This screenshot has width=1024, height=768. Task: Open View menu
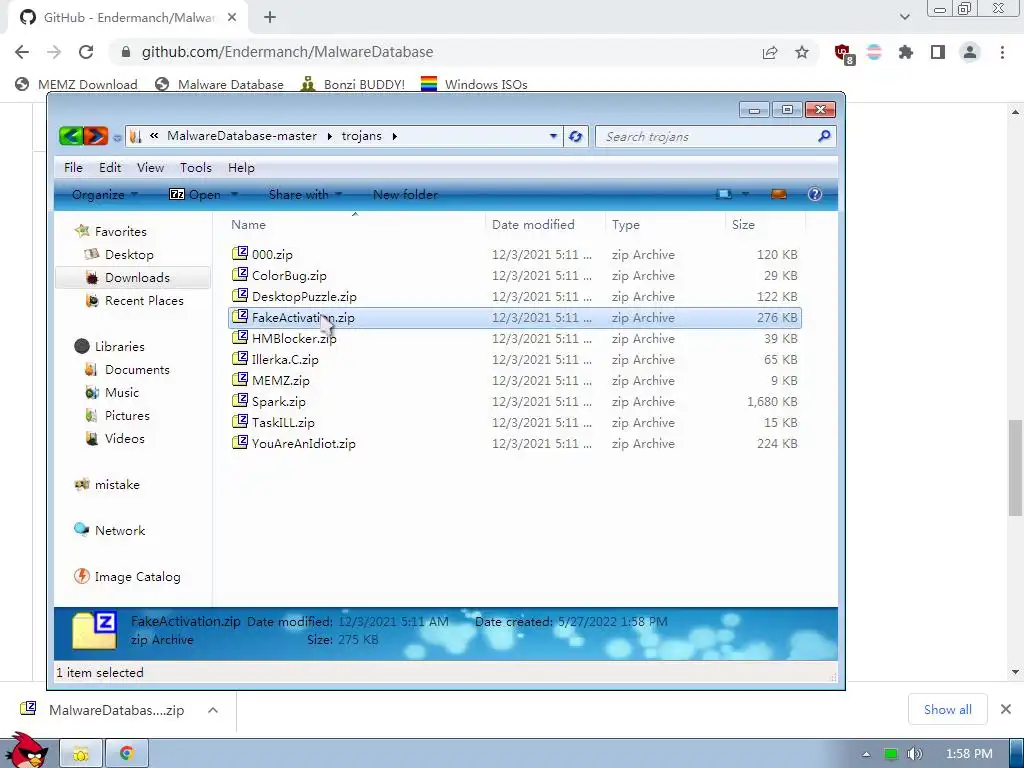point(150,167)
